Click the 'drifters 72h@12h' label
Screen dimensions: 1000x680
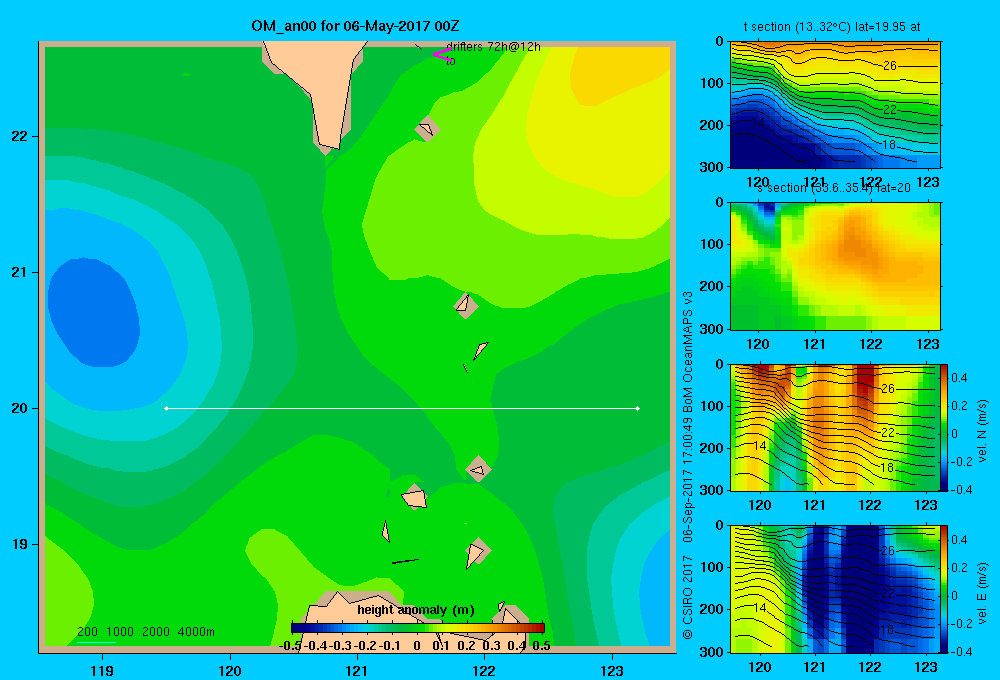click(493, 47)
